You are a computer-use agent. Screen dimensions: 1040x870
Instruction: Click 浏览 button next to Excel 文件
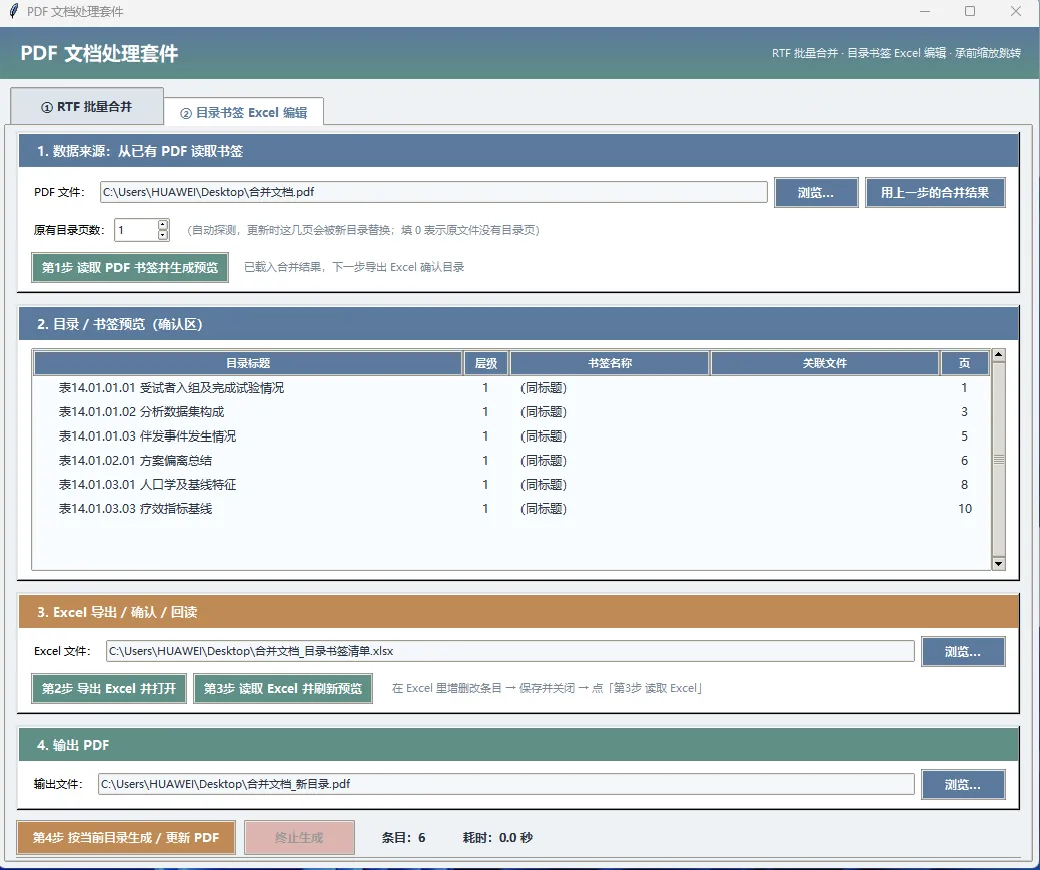(x=962, y=652)
